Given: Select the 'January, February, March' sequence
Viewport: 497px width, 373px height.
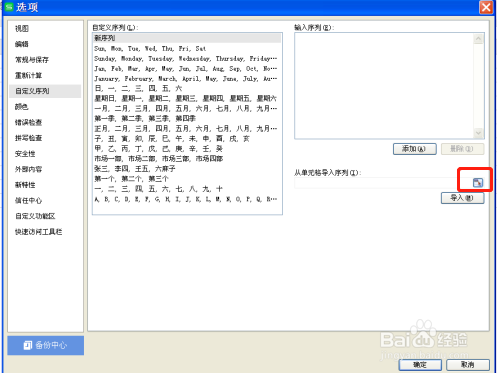Looking at the screenshot, I should (x=187, y=79).
